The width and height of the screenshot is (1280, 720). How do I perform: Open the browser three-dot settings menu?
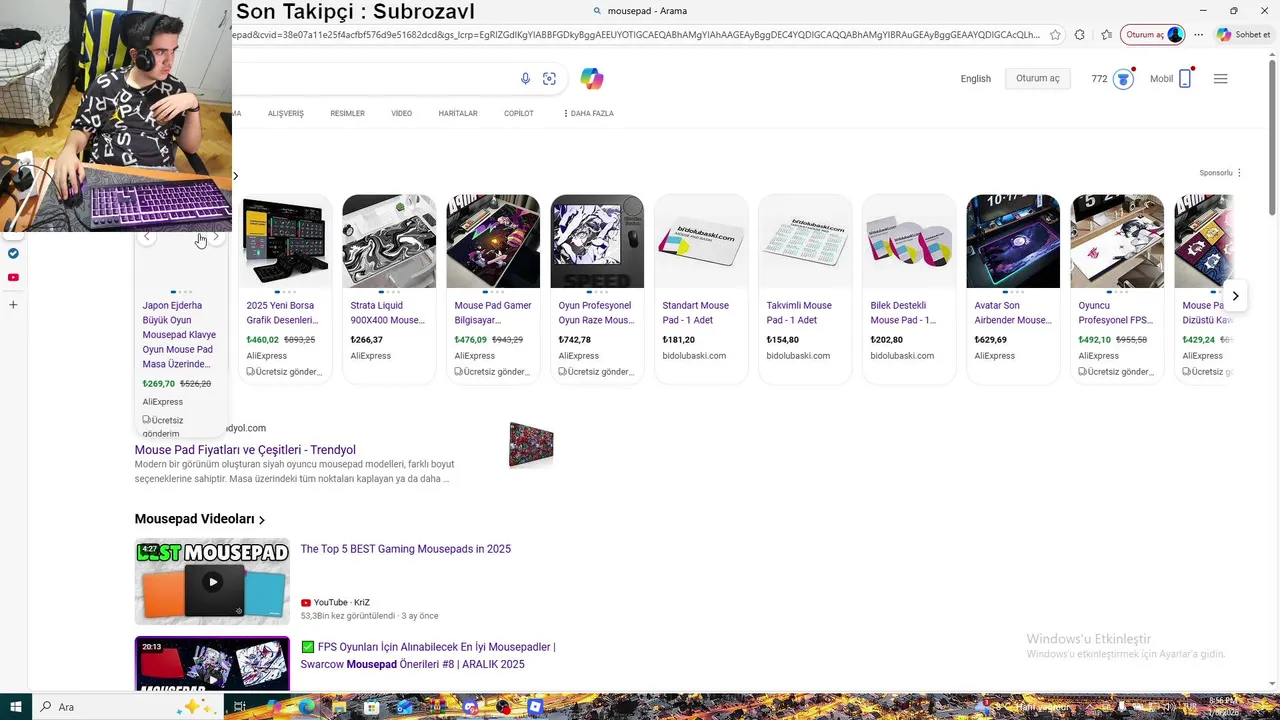pyautogui.click(x=1198, y=35)
